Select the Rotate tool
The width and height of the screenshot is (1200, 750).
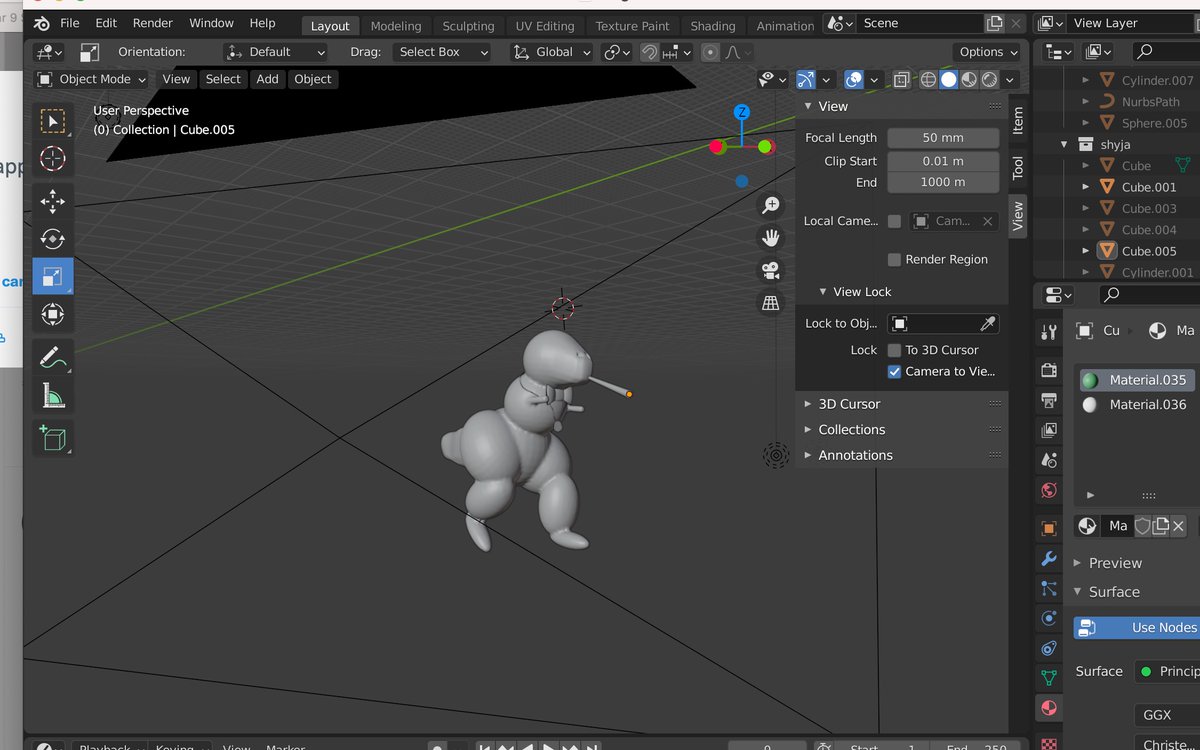pos(52,239)
